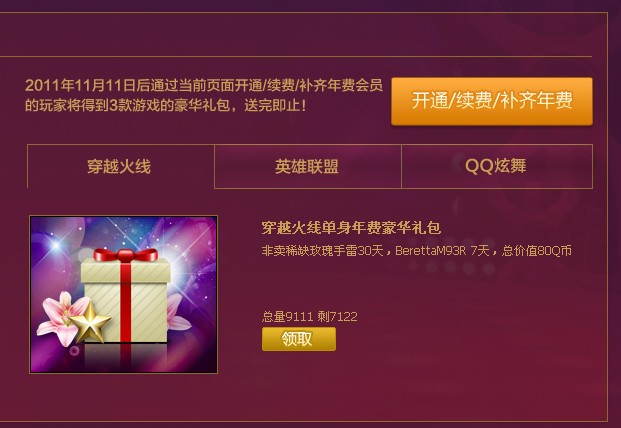
Task: Click the gold star on the gift image
Action: click(x=90, y=323)
